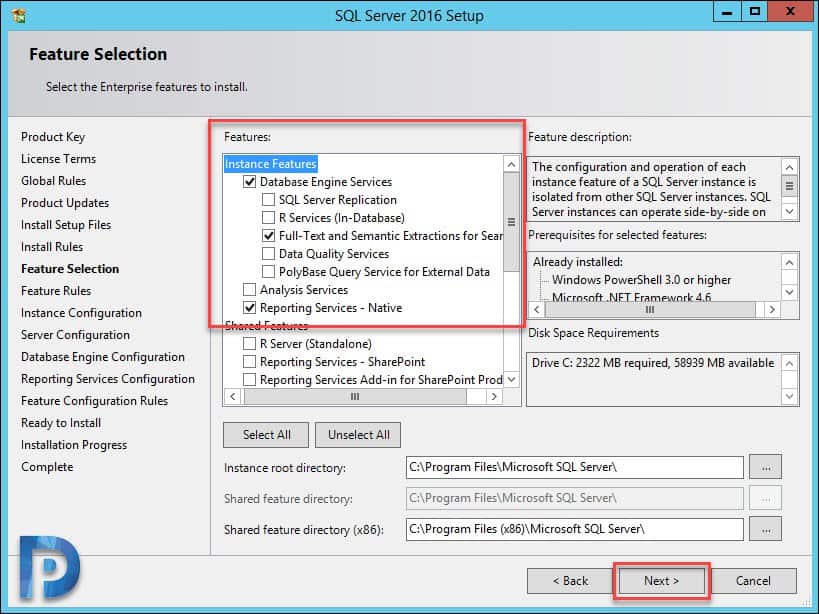Check R Services (In-Database) option
Image resolution: width=819 pixels, height=614 pixels.
[268, 217]
